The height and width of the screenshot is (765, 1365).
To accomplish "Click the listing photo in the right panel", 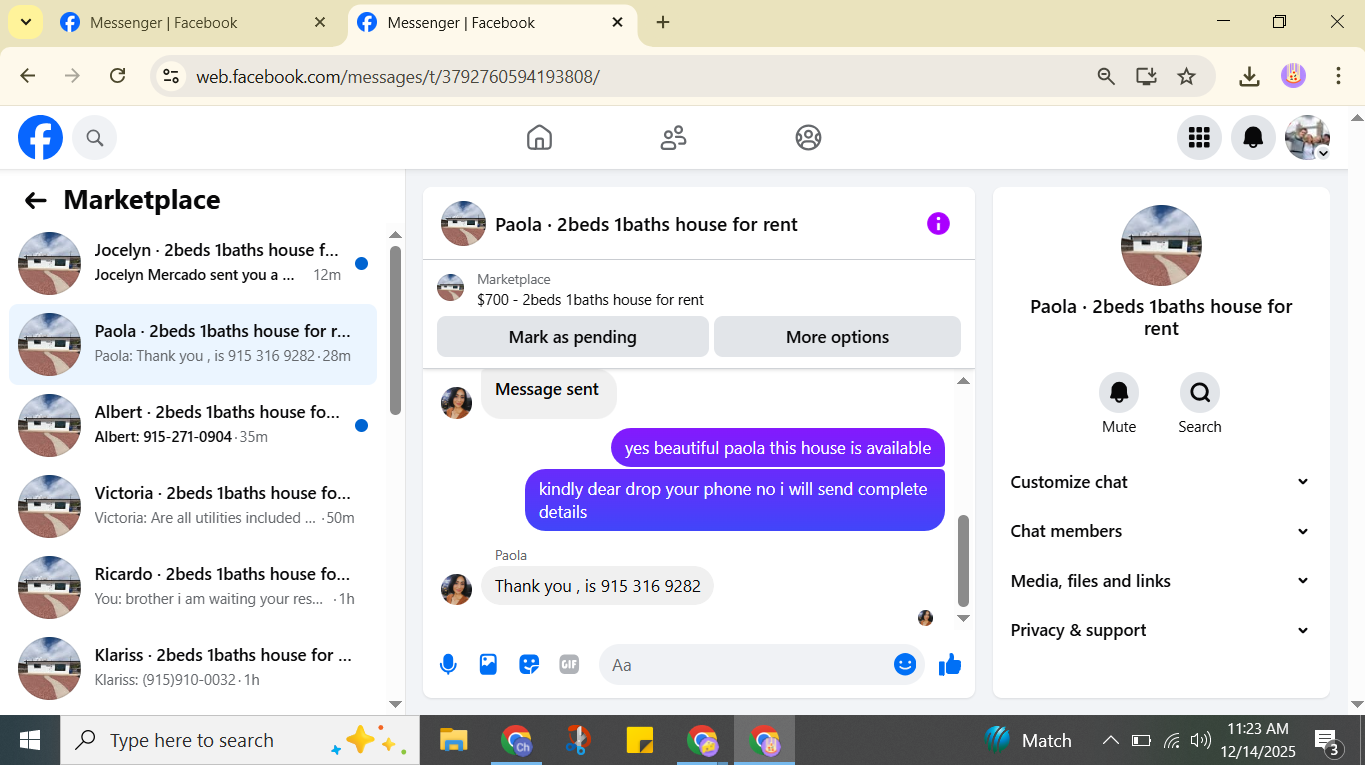I will (x=1161, y=246).
